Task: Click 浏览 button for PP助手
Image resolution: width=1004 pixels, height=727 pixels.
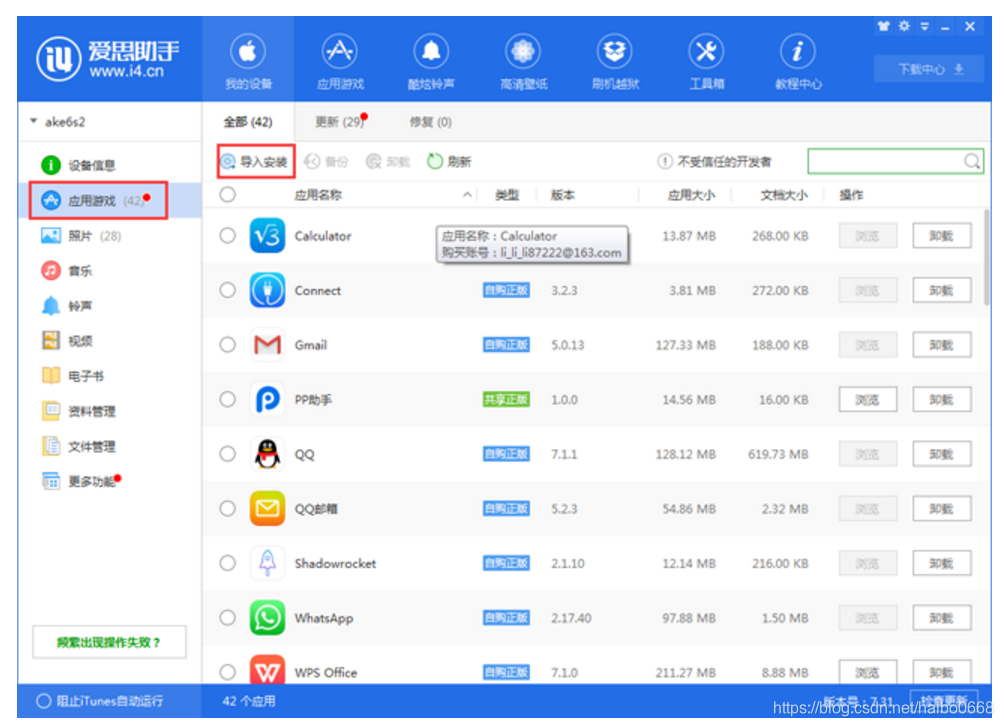Action: (868, 399)
